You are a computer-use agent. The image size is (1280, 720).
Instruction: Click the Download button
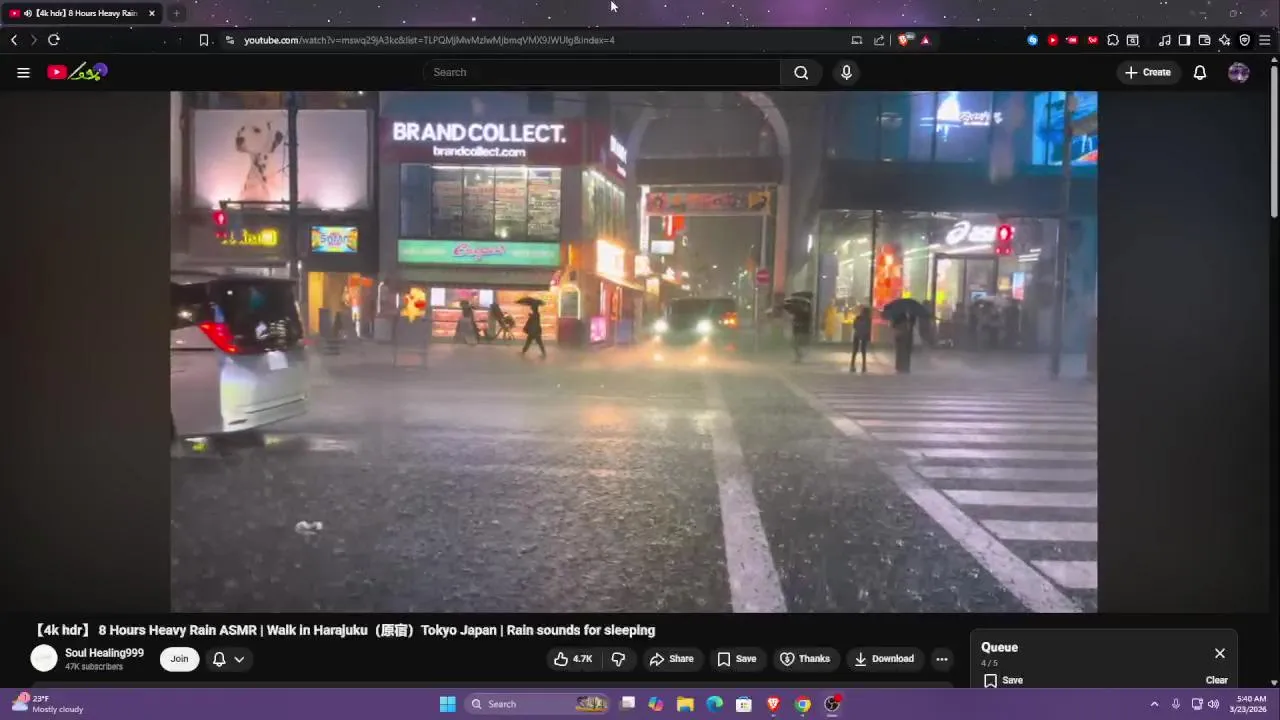pos(884,658)
